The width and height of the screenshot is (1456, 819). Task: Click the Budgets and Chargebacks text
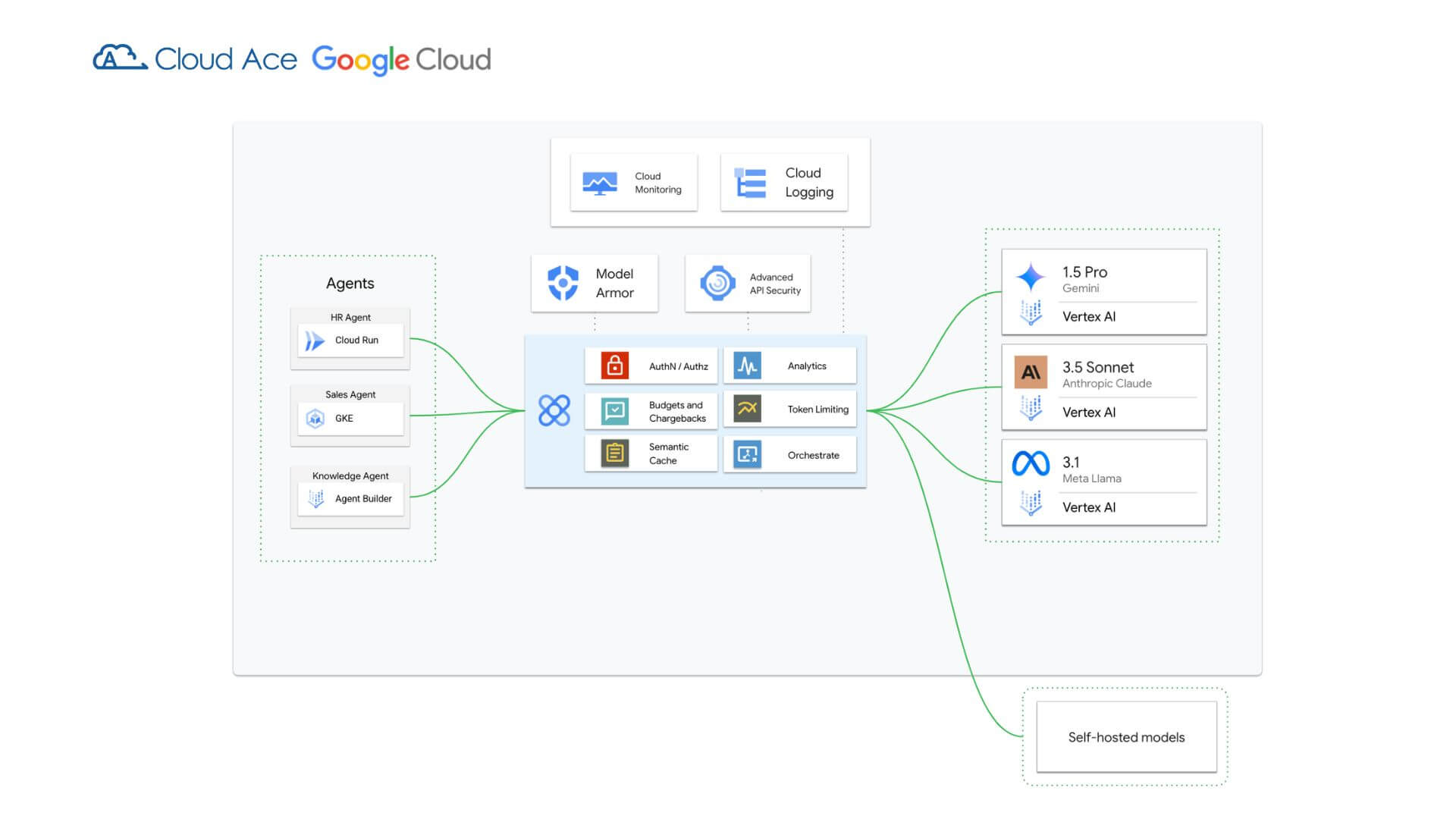tap(677, 412)
